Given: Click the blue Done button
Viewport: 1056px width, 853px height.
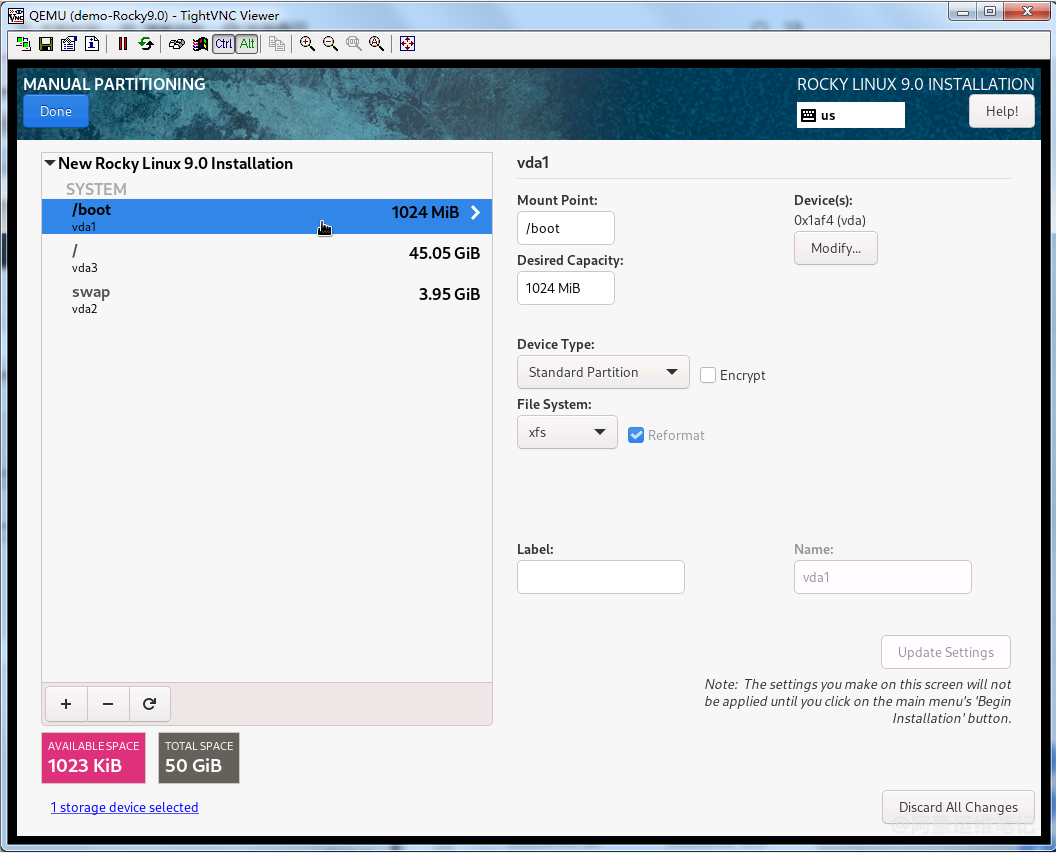Looking at the screenshot, I should 56,112.
